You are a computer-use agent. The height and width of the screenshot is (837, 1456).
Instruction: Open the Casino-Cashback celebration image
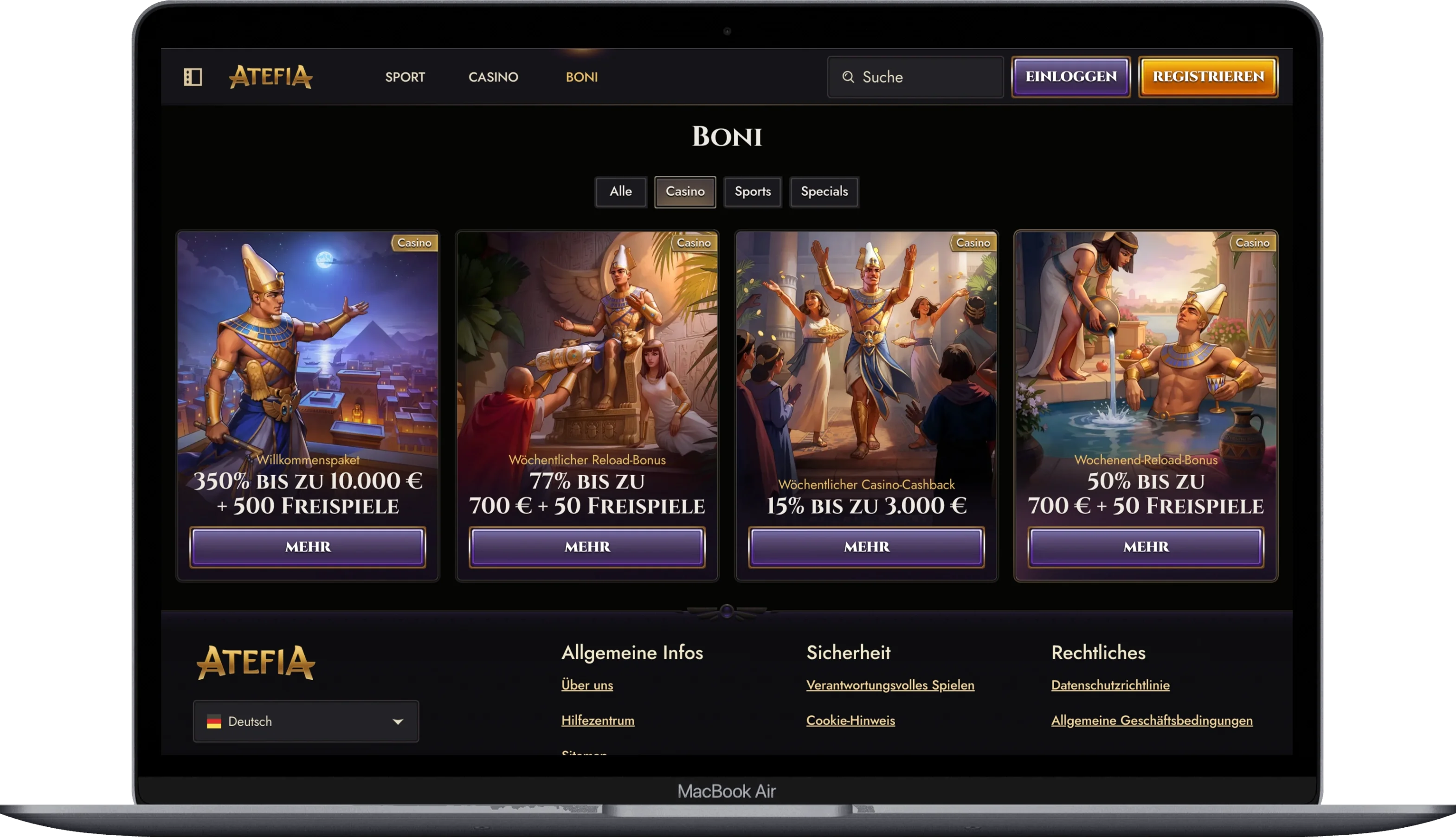[x=866, y=345]
